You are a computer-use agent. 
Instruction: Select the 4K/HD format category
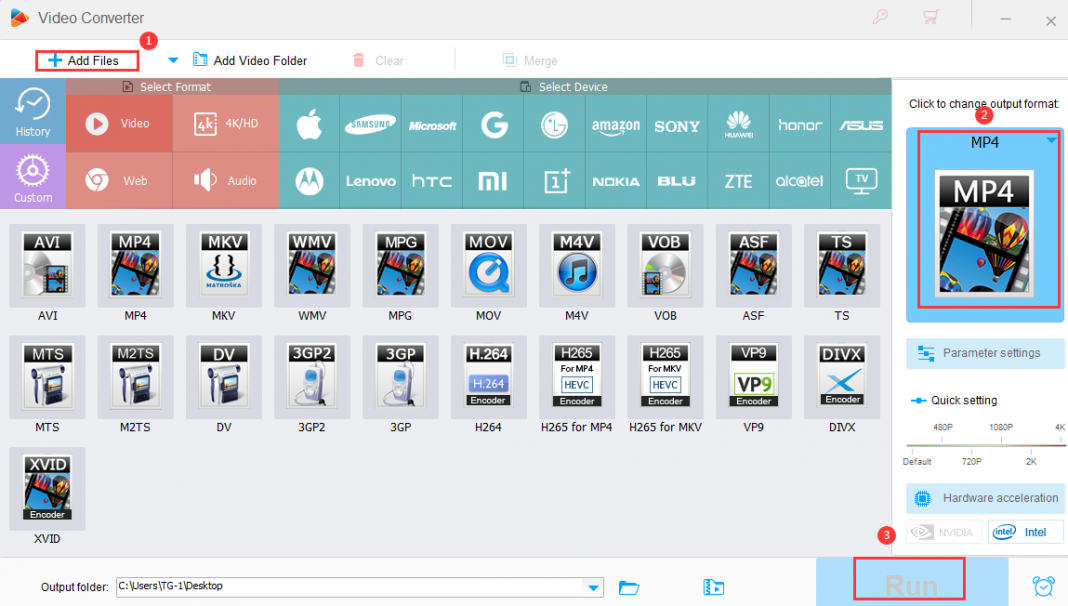tap(226, 123)
